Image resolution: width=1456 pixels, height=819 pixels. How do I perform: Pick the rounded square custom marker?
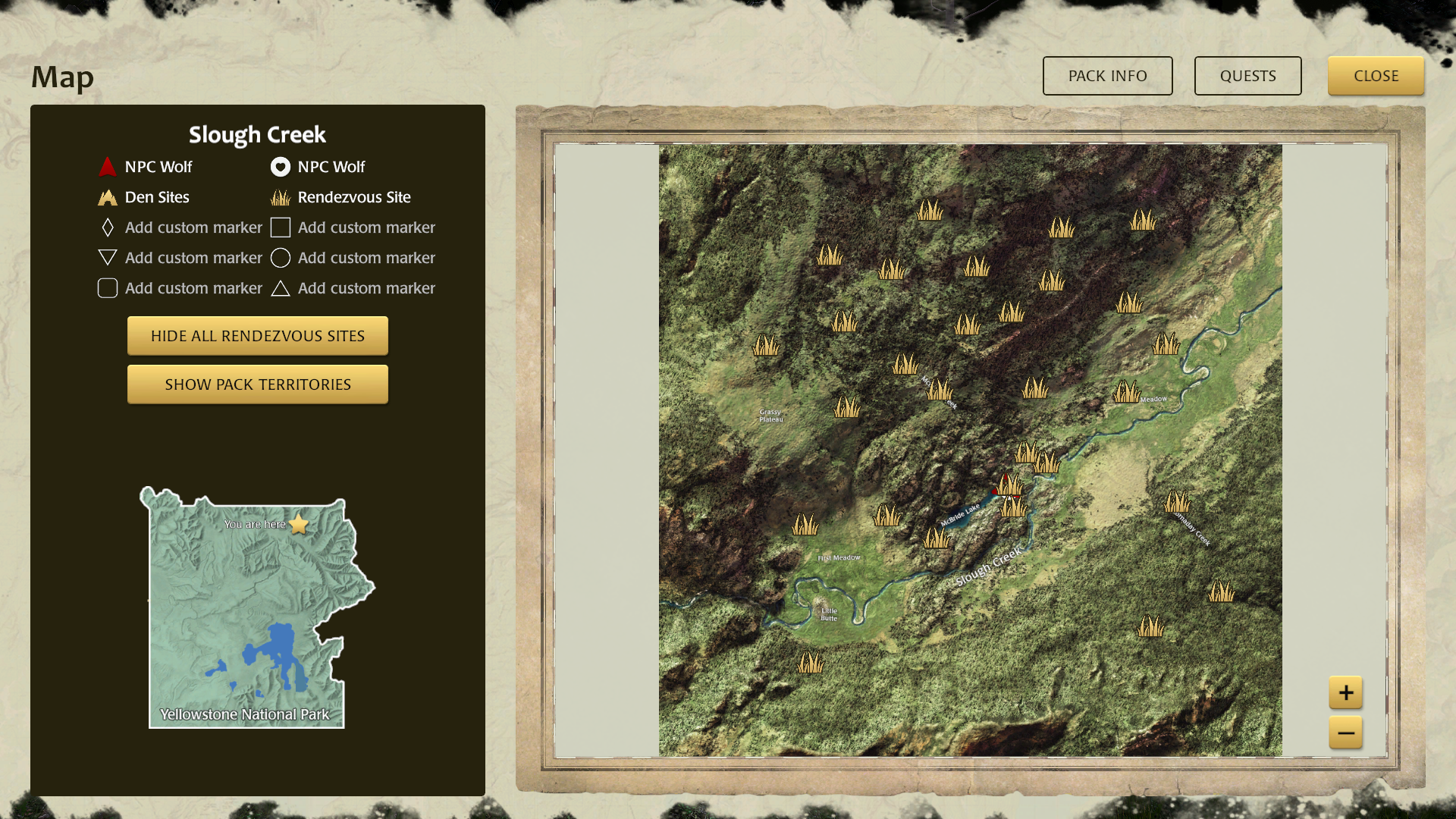tap(108, 288)
